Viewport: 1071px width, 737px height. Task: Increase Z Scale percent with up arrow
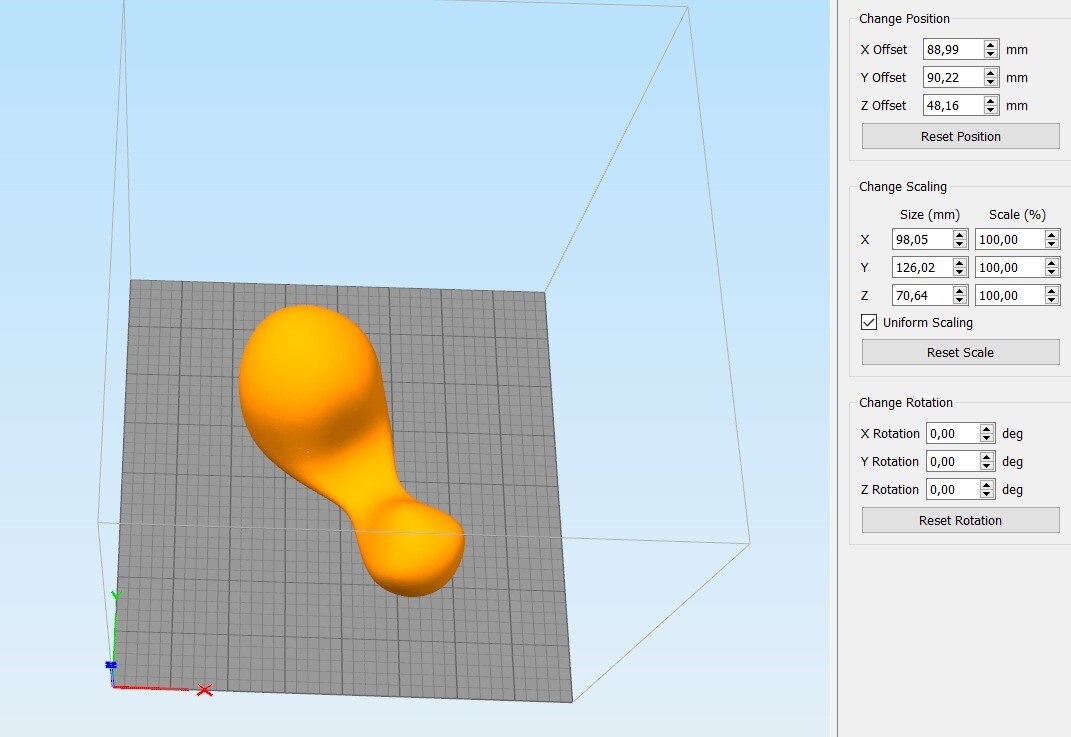click(x=1052, y=290)
